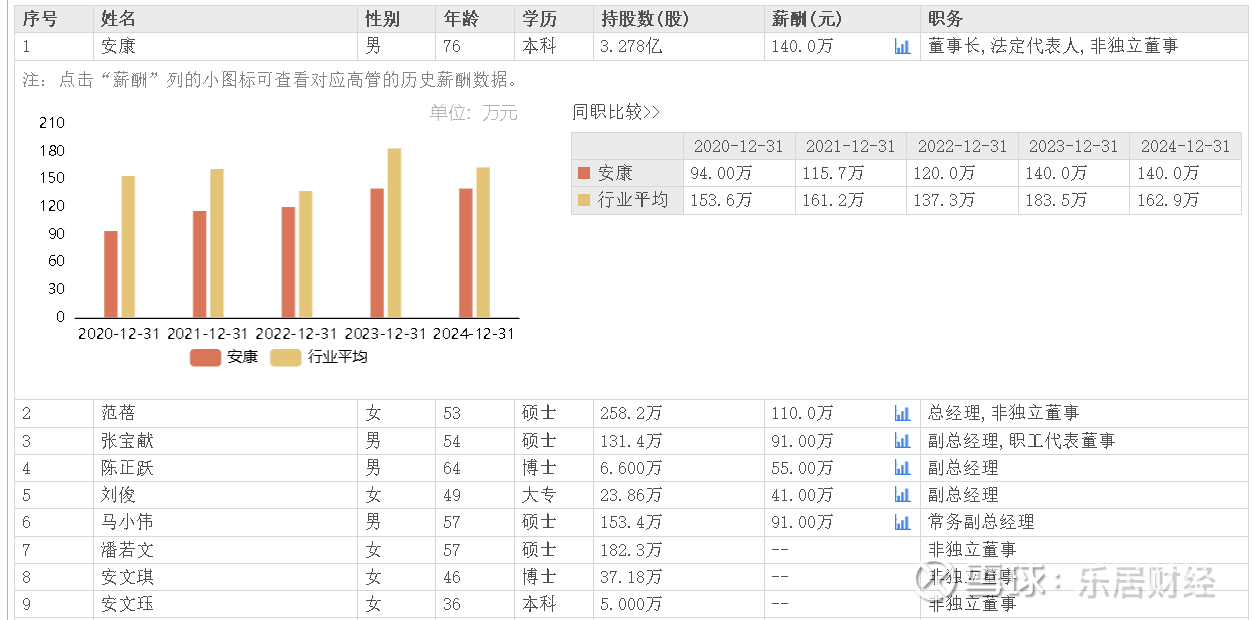Toggle the 安康 legend swatch below chart

pos(205,357)
